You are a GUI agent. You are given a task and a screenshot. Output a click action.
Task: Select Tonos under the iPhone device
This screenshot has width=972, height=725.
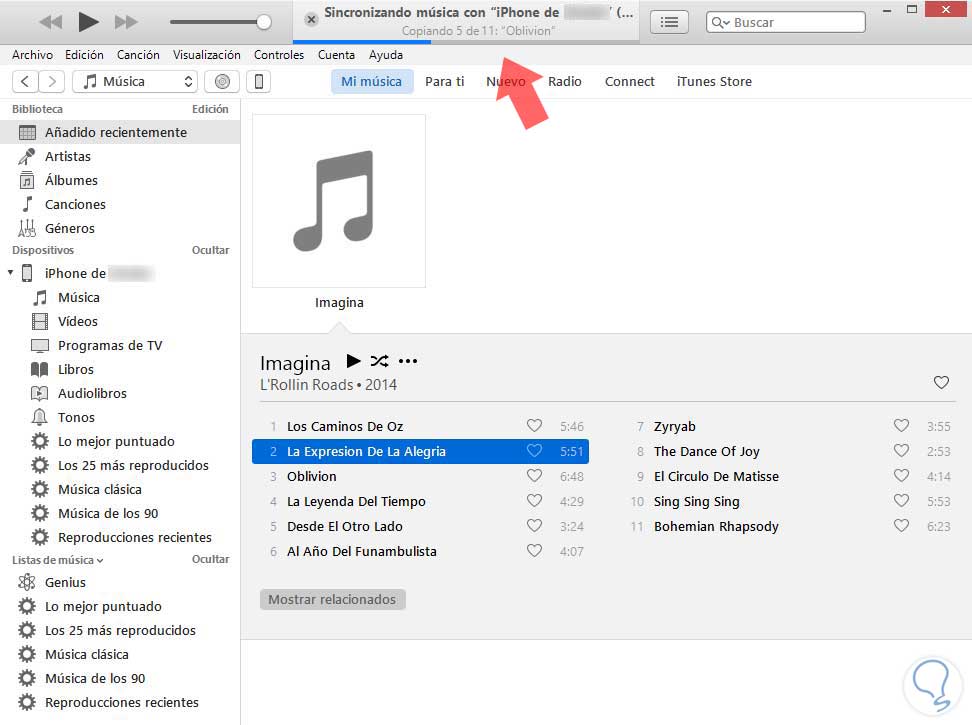tap(120, 418)
